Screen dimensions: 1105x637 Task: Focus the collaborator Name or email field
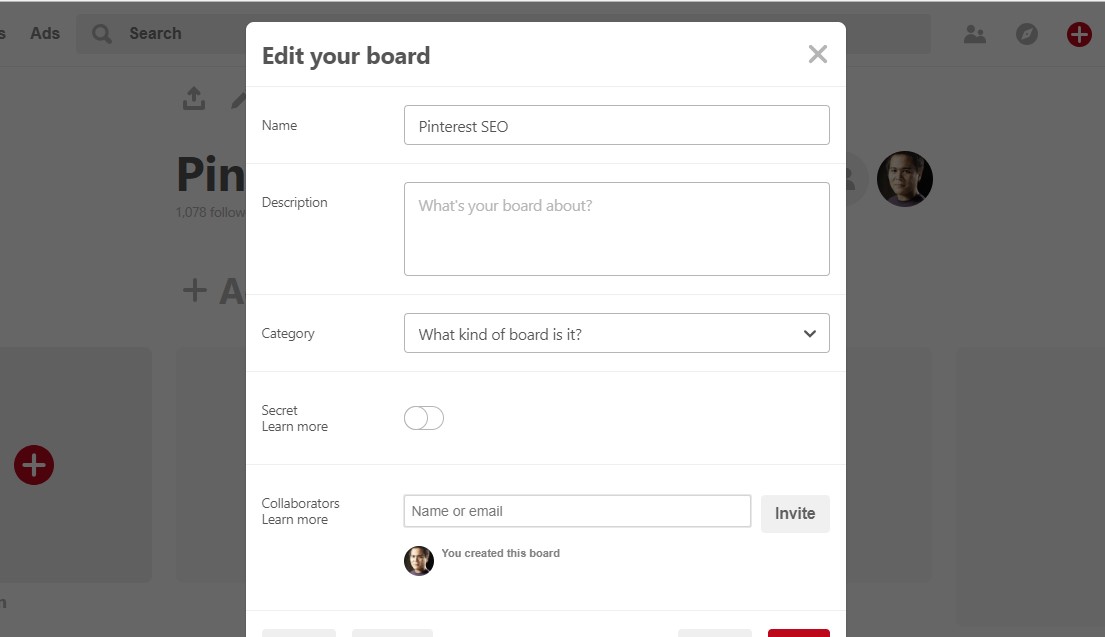coord(577,511)
